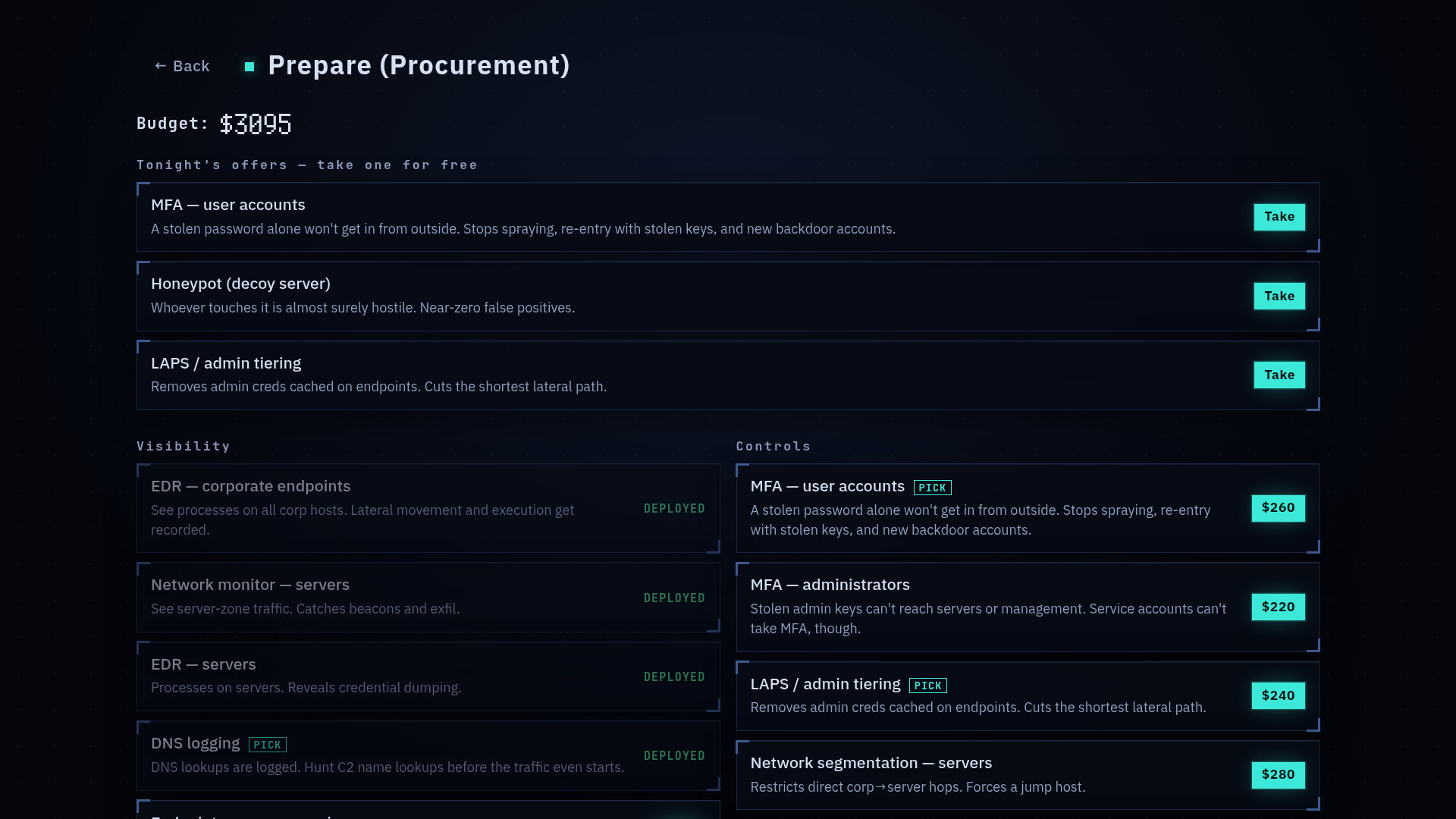The image size is (1456, 819).
Task: Click DEPLOYED status on DNS logging
Action: pos(674,755)
